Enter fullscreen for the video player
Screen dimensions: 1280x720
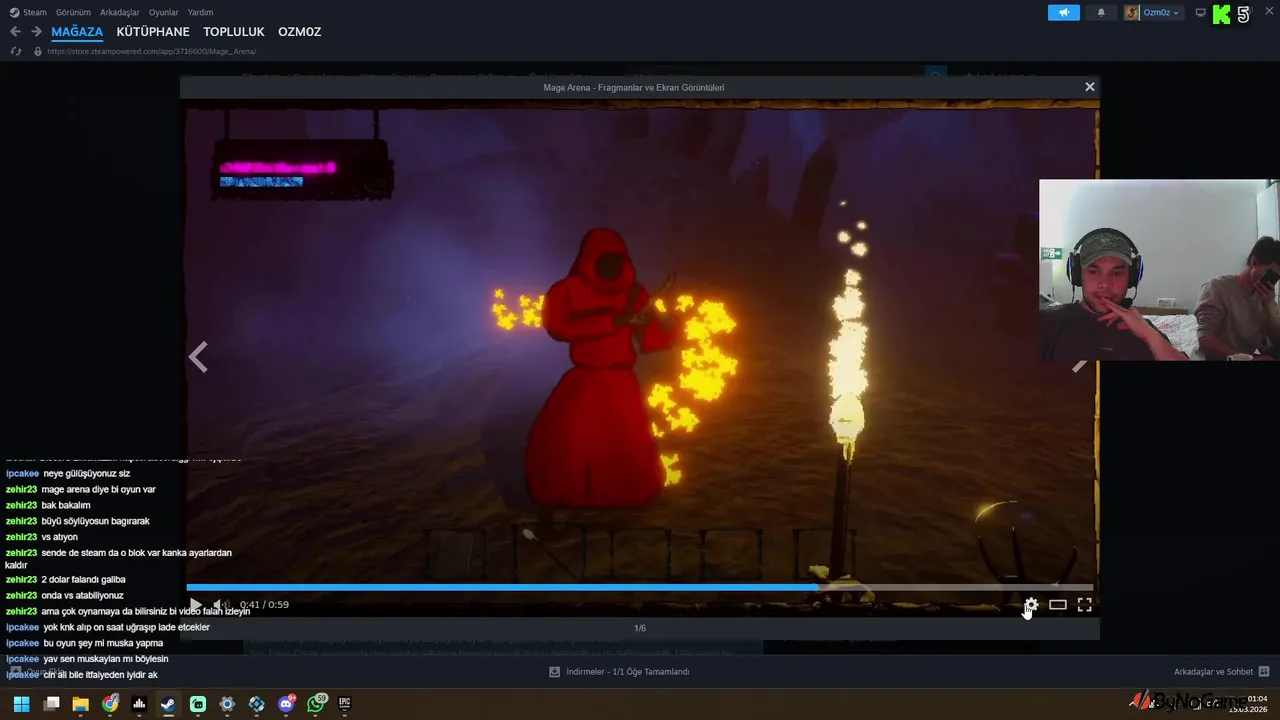1084,605
